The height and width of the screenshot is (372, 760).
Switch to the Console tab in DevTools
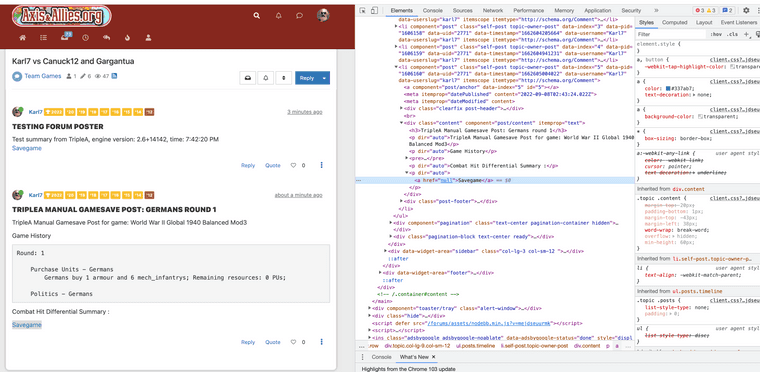point(432,10)
